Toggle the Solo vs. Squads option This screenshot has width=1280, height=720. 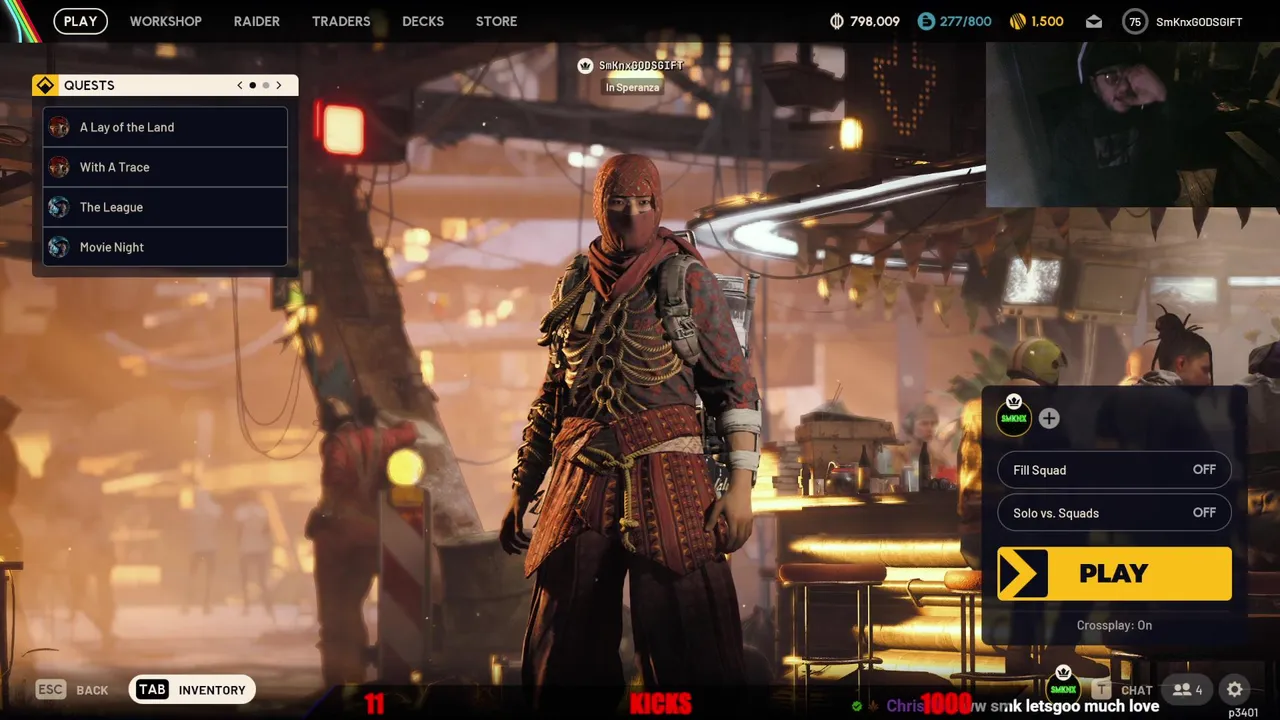[x=1114, y=512]
